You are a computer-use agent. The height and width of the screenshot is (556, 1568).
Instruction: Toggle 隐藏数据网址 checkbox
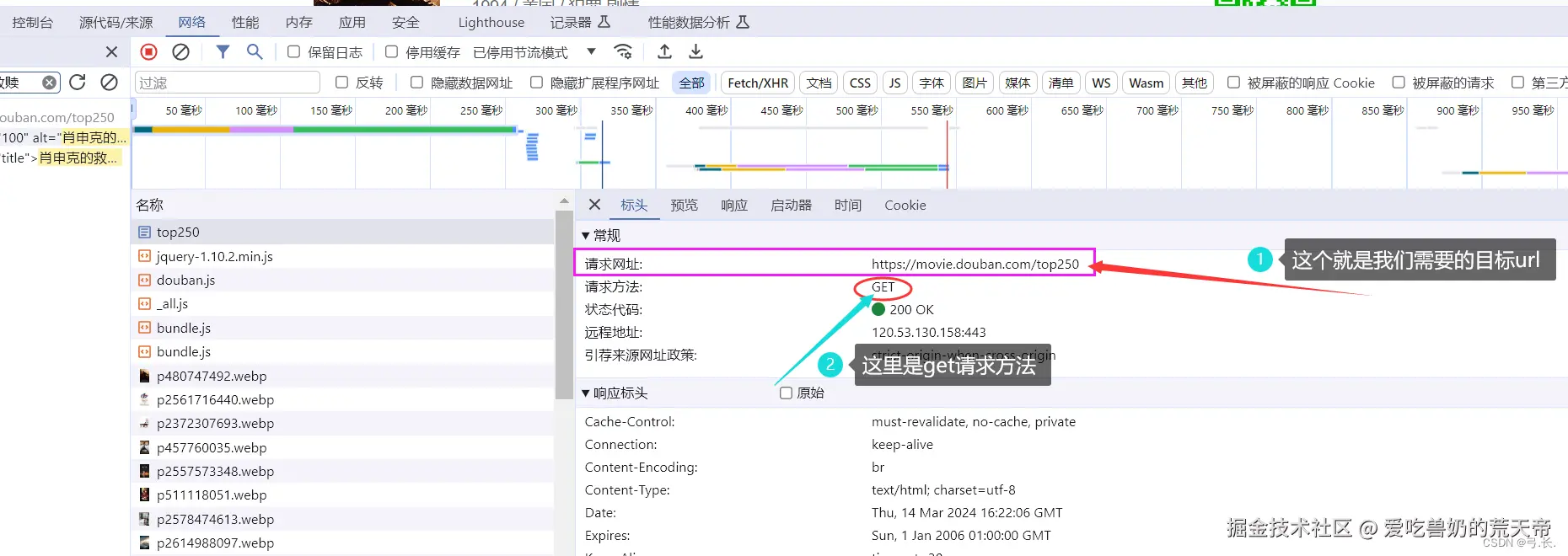pos(416,83)
